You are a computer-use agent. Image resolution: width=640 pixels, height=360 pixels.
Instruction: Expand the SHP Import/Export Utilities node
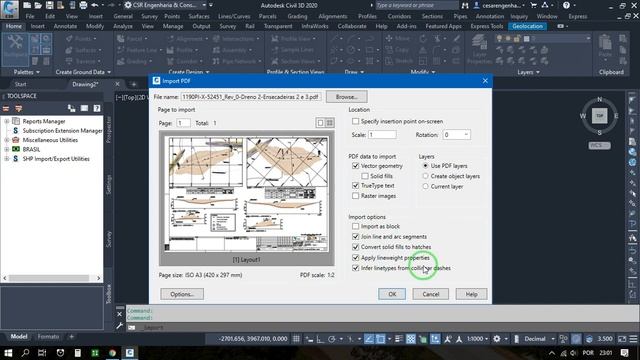pos(7,159)
